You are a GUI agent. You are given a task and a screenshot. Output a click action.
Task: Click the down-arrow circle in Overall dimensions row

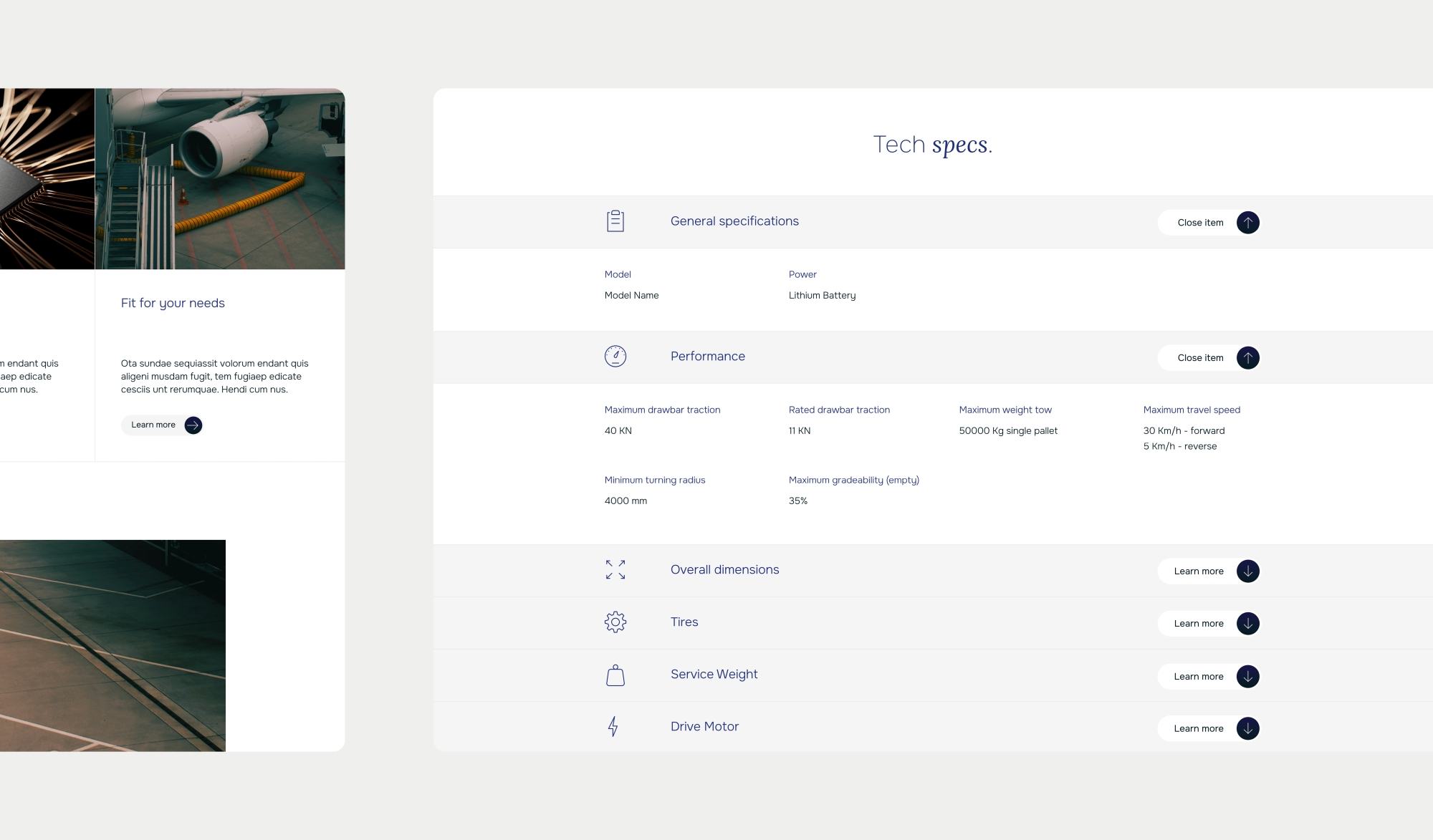pyautogui.click(x=1247, y=571)
